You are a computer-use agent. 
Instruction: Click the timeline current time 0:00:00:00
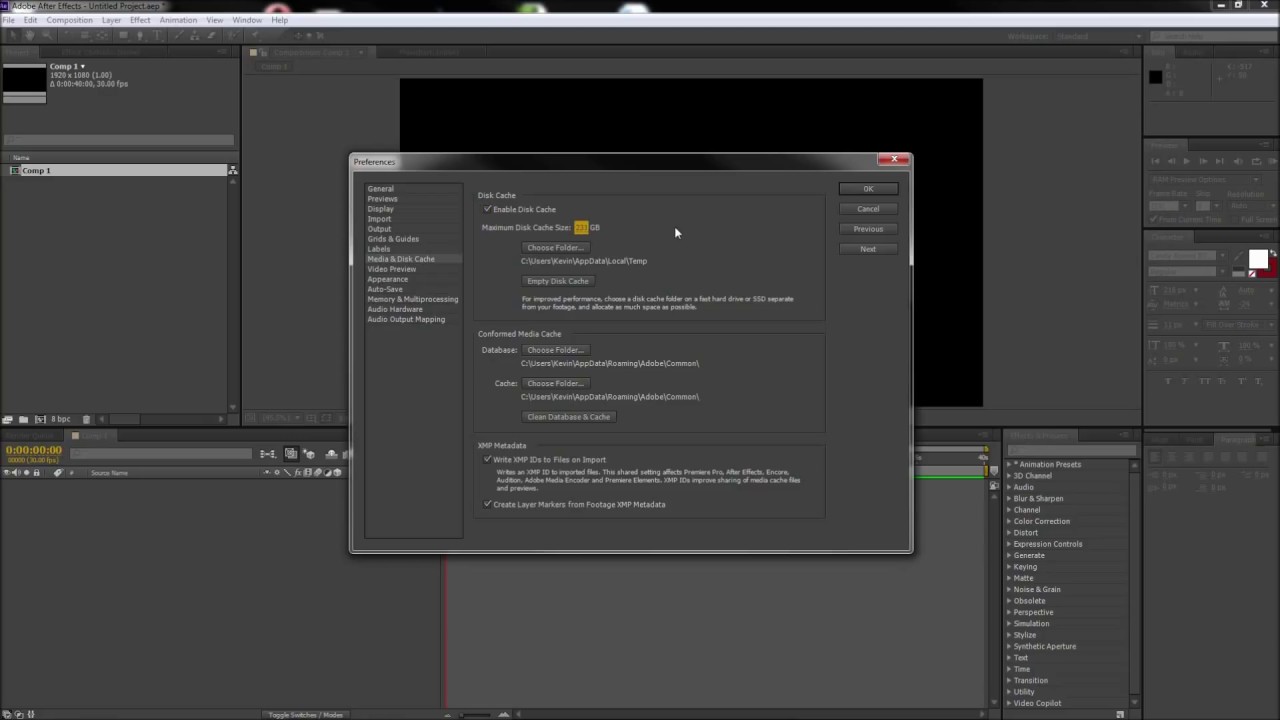pos(34,451)
